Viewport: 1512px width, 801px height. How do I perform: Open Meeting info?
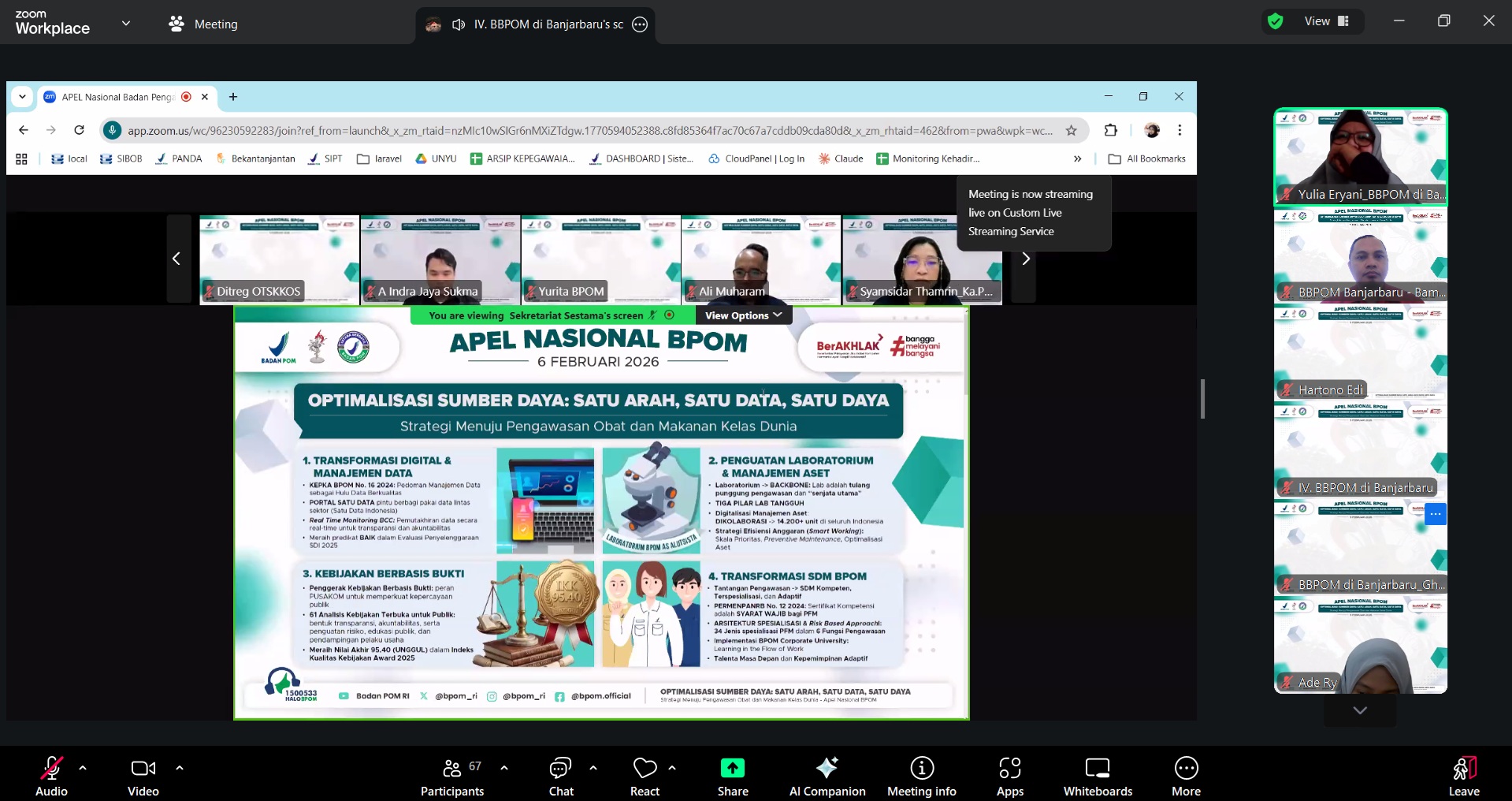[x=921, y=776]
